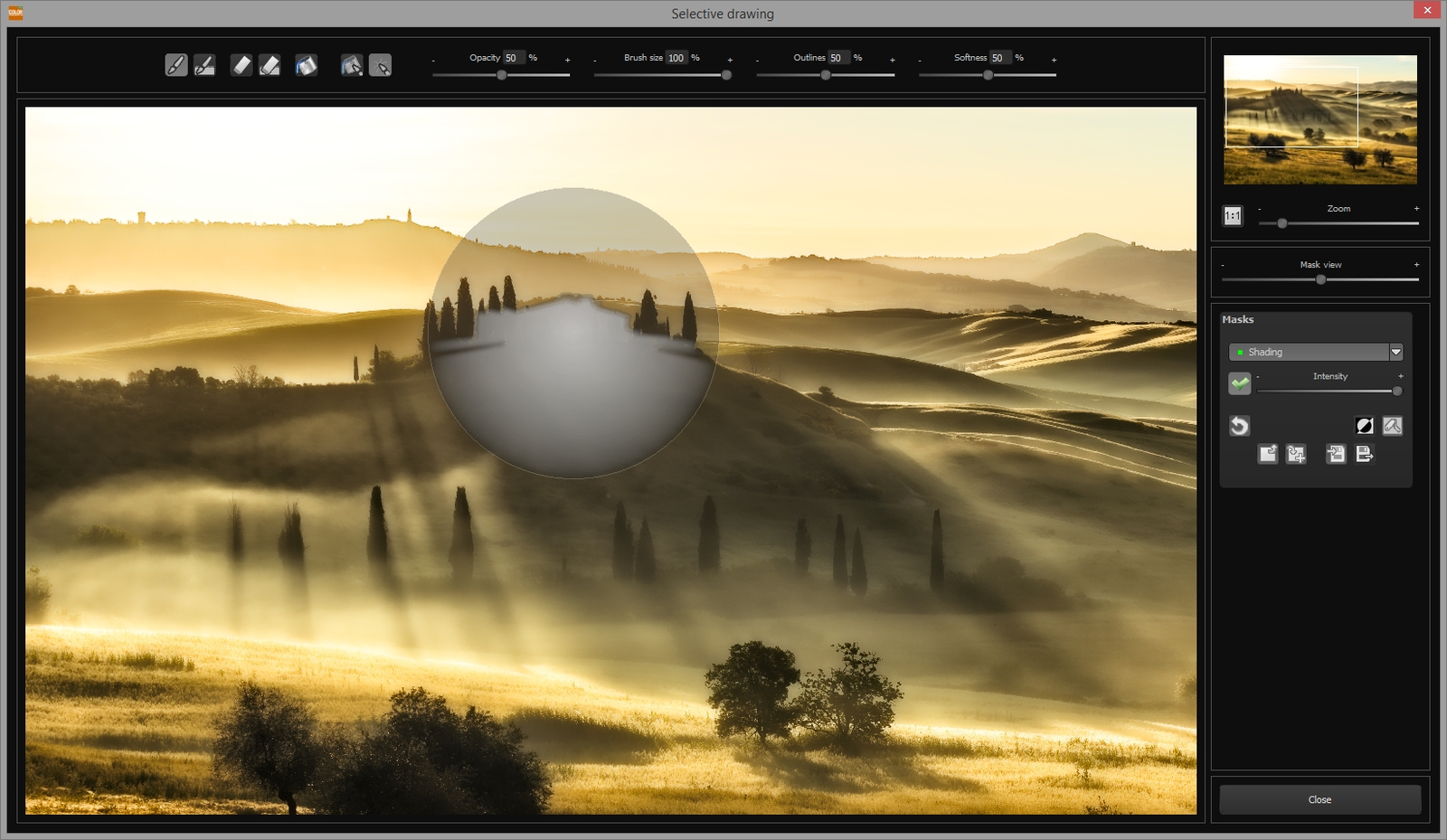The height and width of the screenshot is (840, 1447).
Task: Load a mask using the floppy import icon
Action: point(1336,454)
